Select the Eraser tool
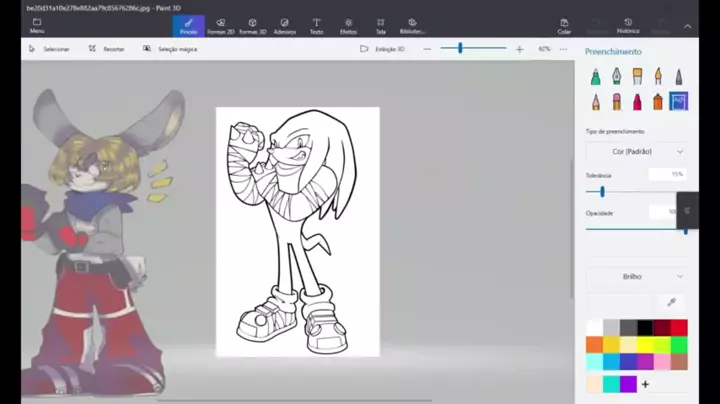This screenshot has height=404, width=720. click(617, 101)
